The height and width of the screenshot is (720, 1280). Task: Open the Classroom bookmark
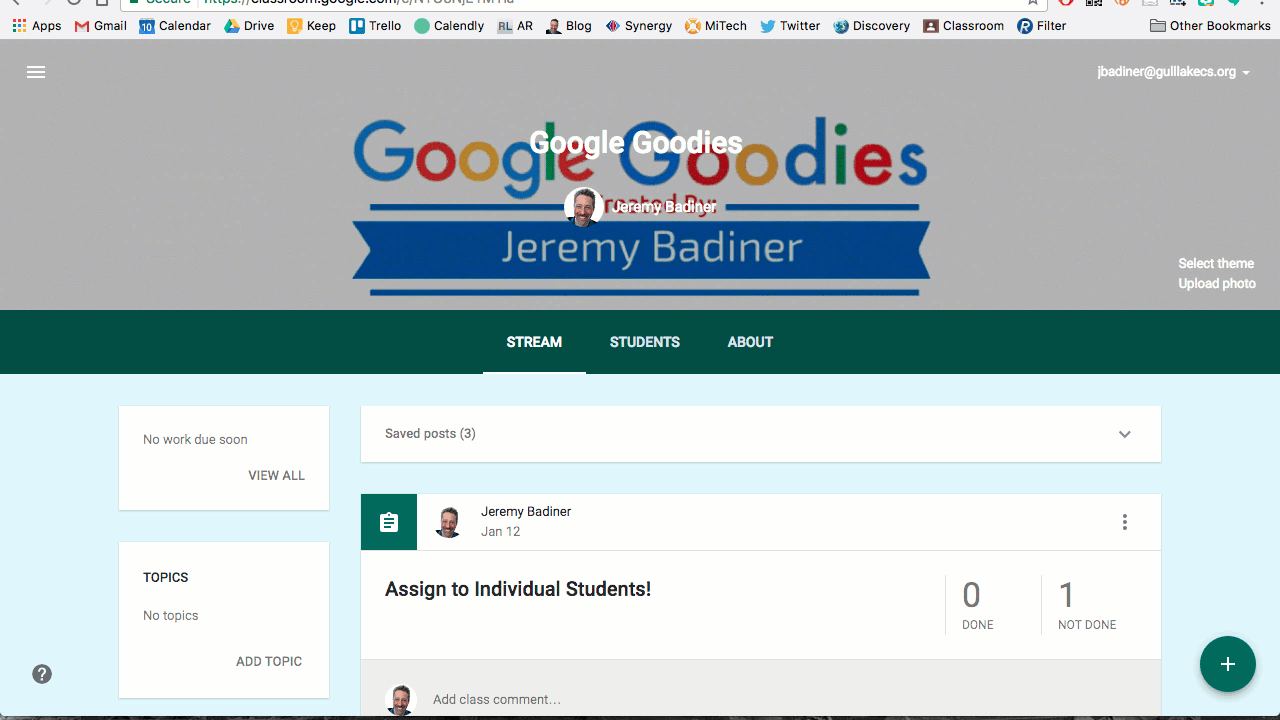(x=964, y=26)
